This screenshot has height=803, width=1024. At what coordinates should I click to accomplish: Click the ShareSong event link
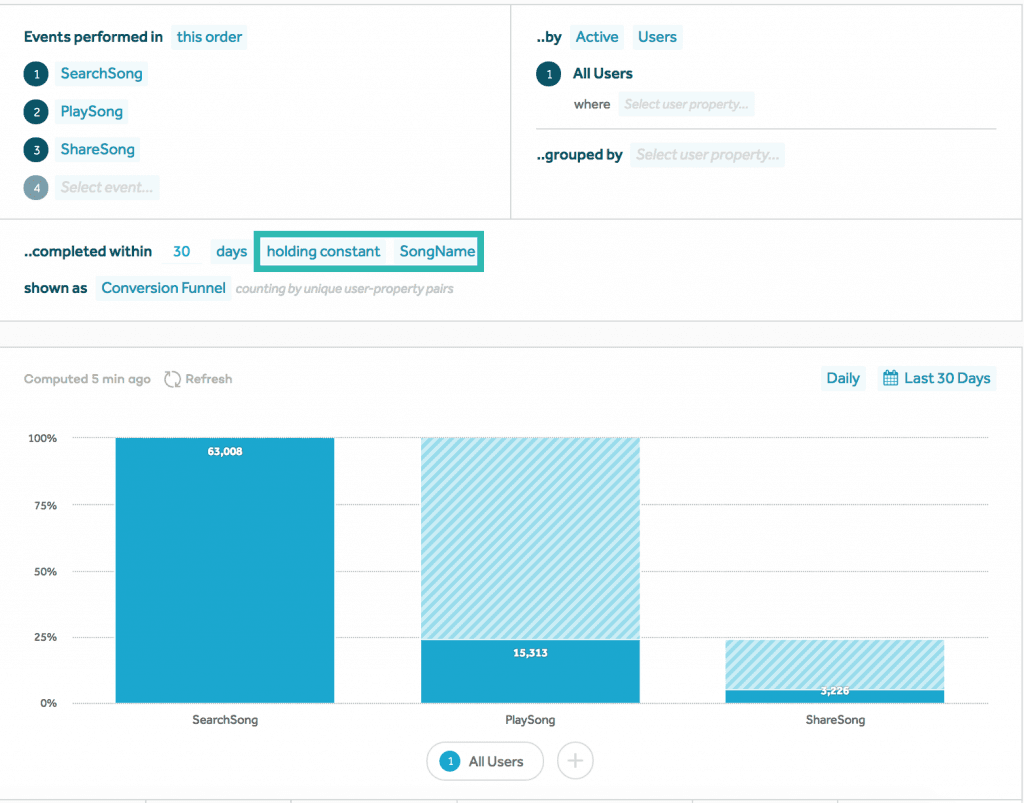97,149
